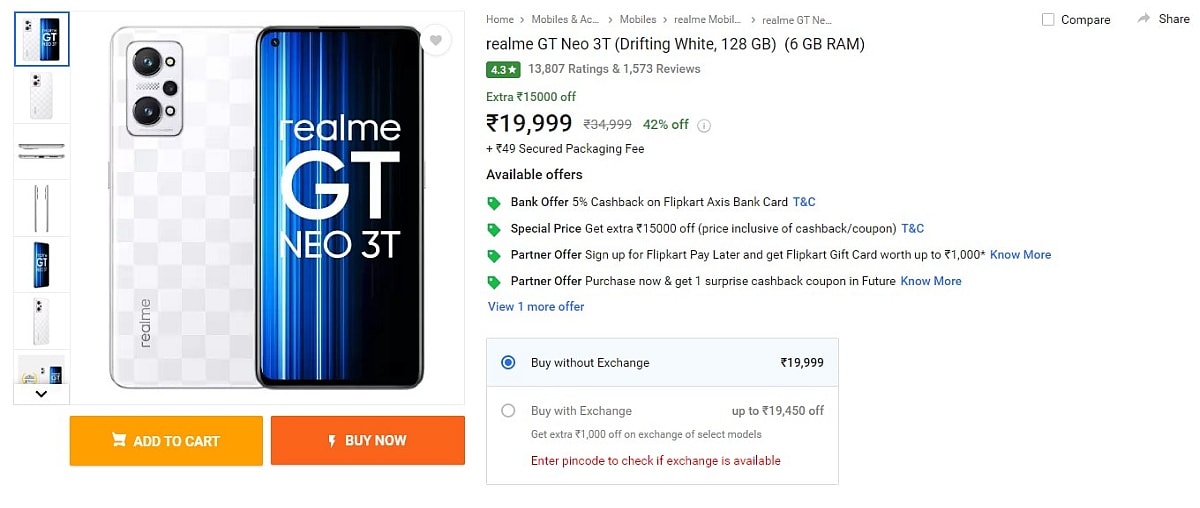Screen dimensions: 1200x508
Task: Tick the Compare checkbox
Action: coord(1048,20)
